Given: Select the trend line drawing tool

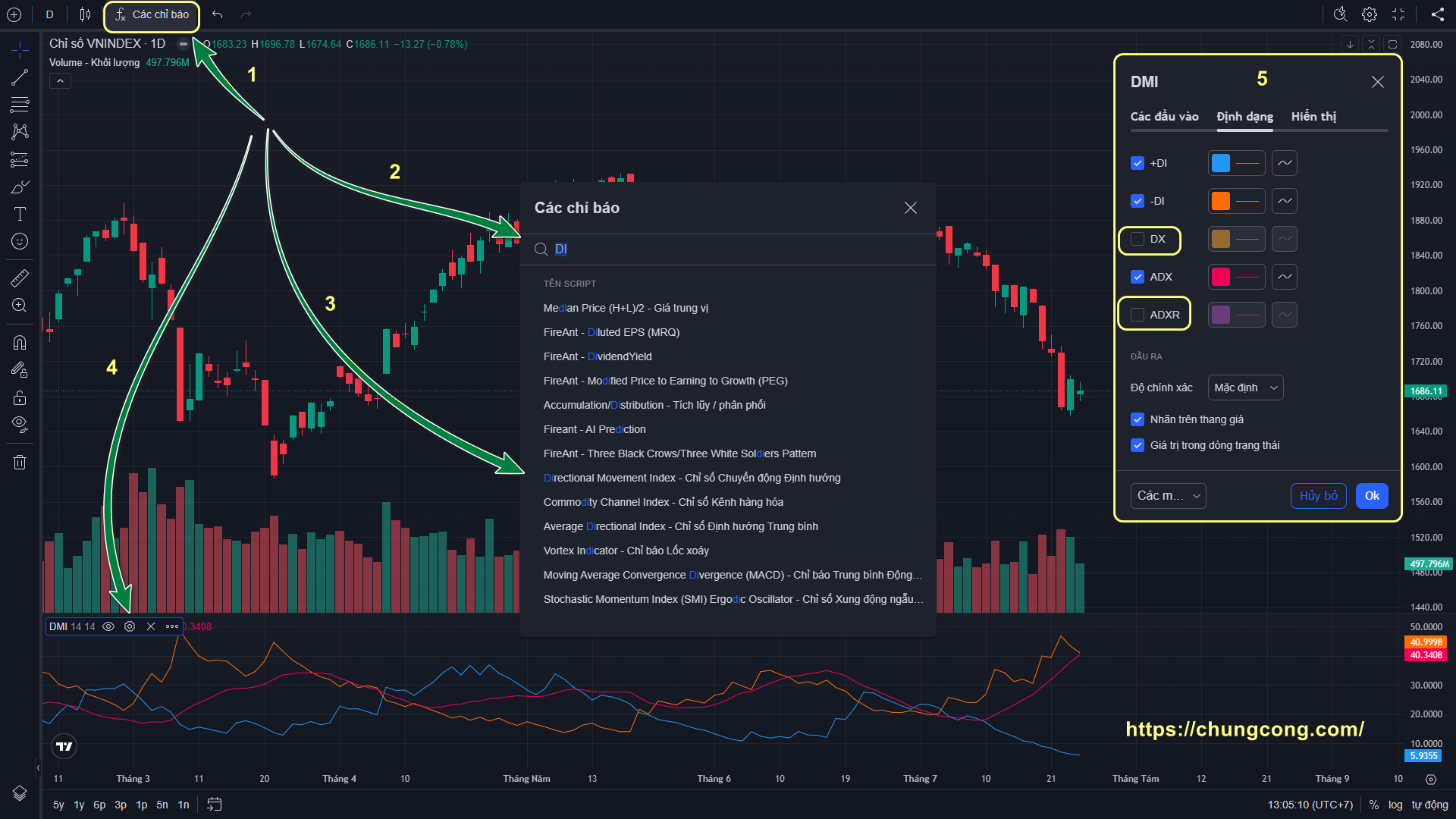Looking at the screenshot, I should pos(20,77).
